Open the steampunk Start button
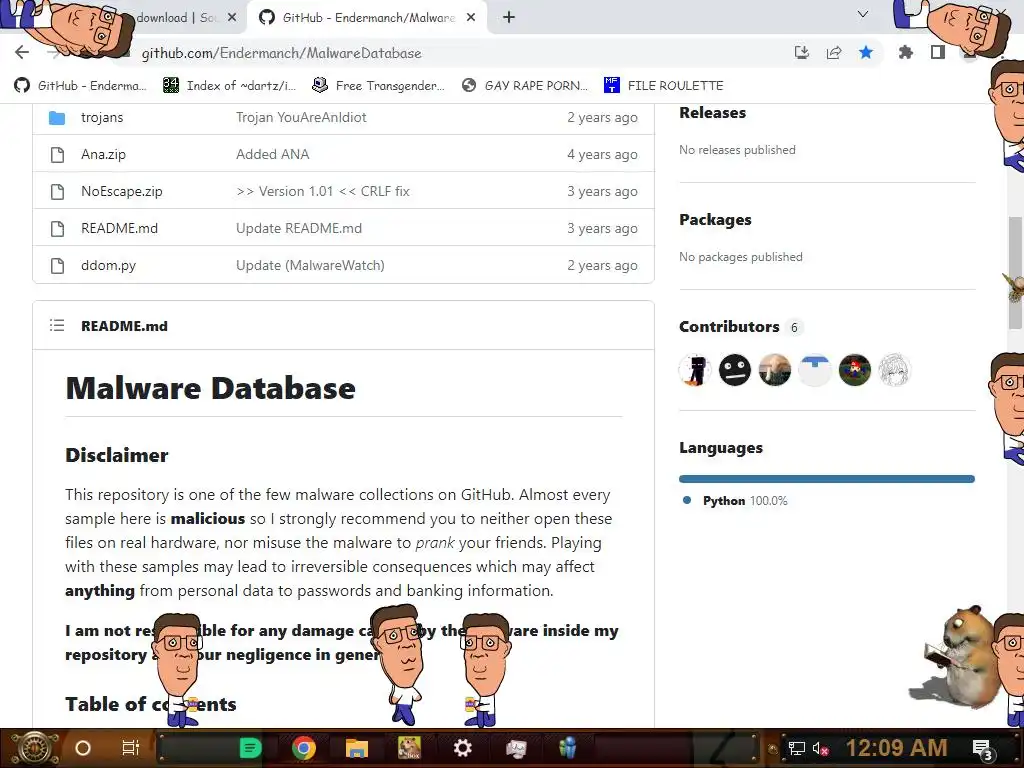This screenshot has height=768, width=1024. pos(33,748)
